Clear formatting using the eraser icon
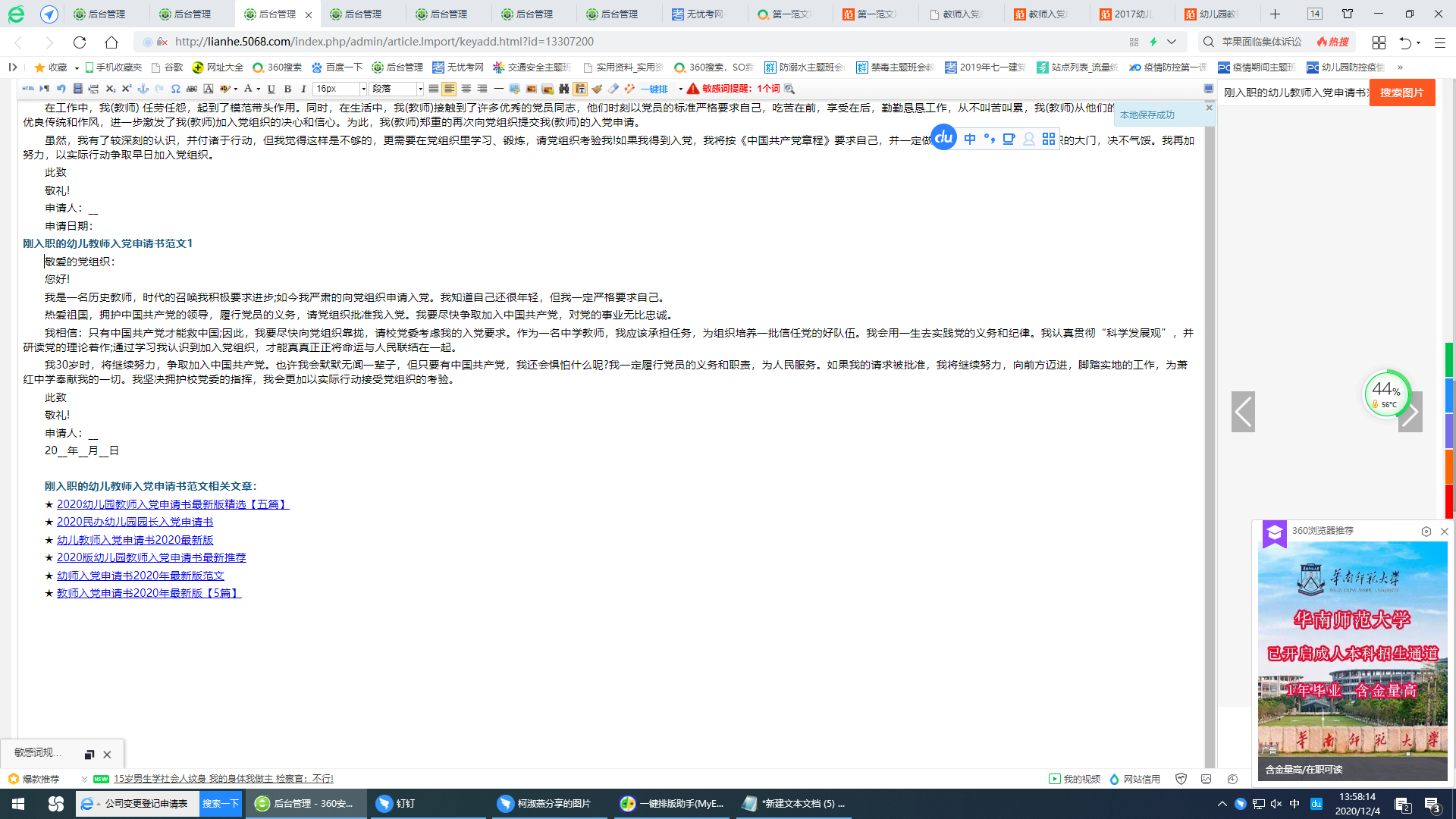Viewport: 1456px width, 819px height. (613, 89)
